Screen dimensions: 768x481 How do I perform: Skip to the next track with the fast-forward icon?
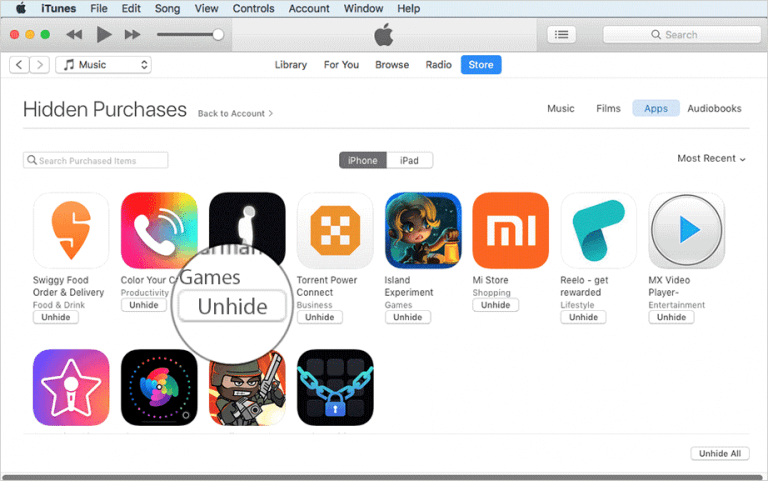coord(132,34)
